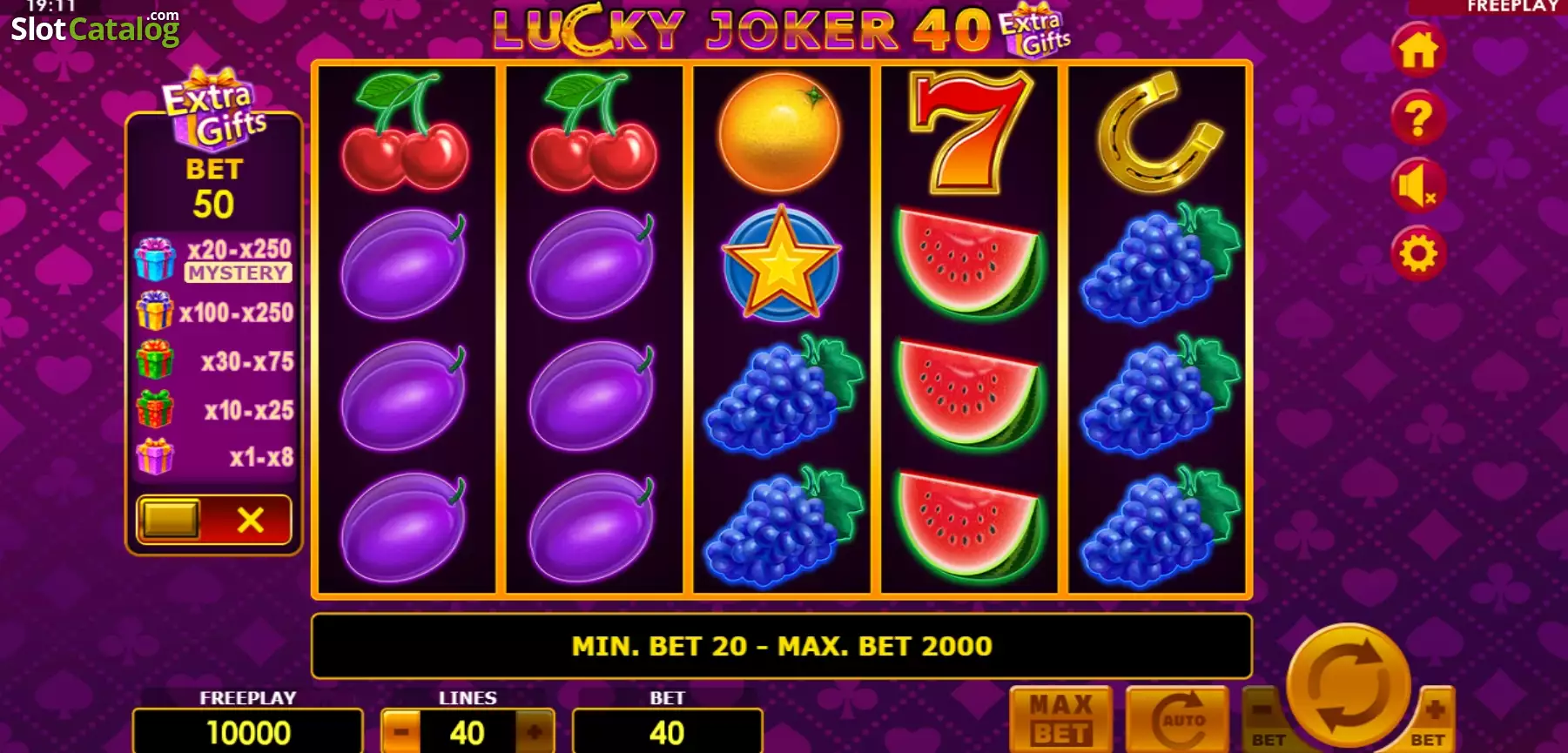Click the golden horseshoe symbol on reel five
Screen dimensions: 1568x753
pos(1159,132)
